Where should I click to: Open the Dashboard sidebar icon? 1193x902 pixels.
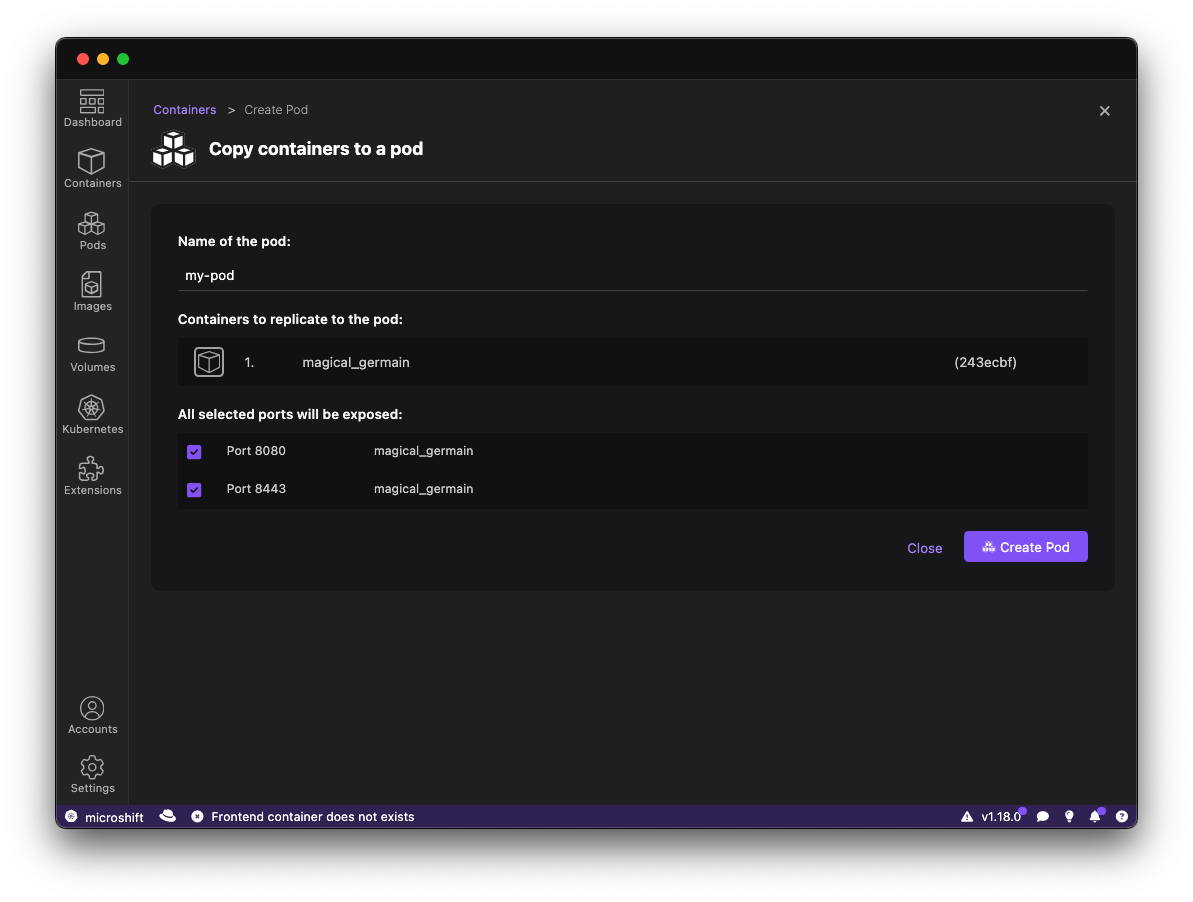tap(92, 109)
